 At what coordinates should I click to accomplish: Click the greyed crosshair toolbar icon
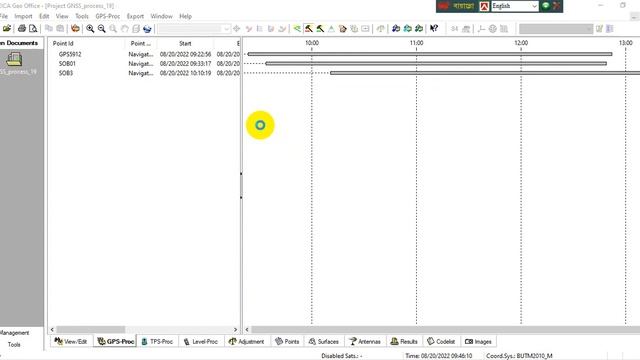tap(236, 29)
